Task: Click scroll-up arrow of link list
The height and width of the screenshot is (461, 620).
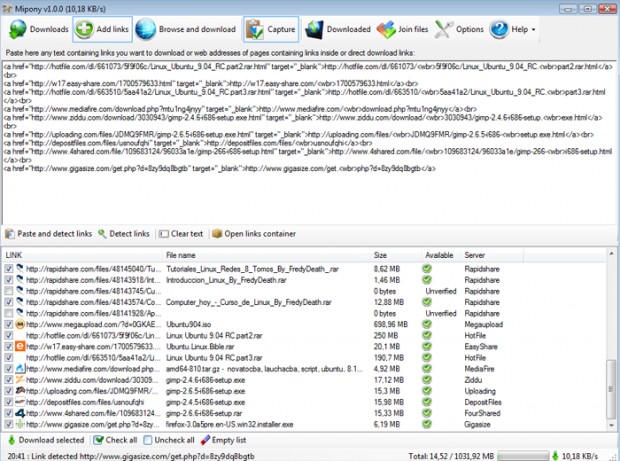Action: 611,253
